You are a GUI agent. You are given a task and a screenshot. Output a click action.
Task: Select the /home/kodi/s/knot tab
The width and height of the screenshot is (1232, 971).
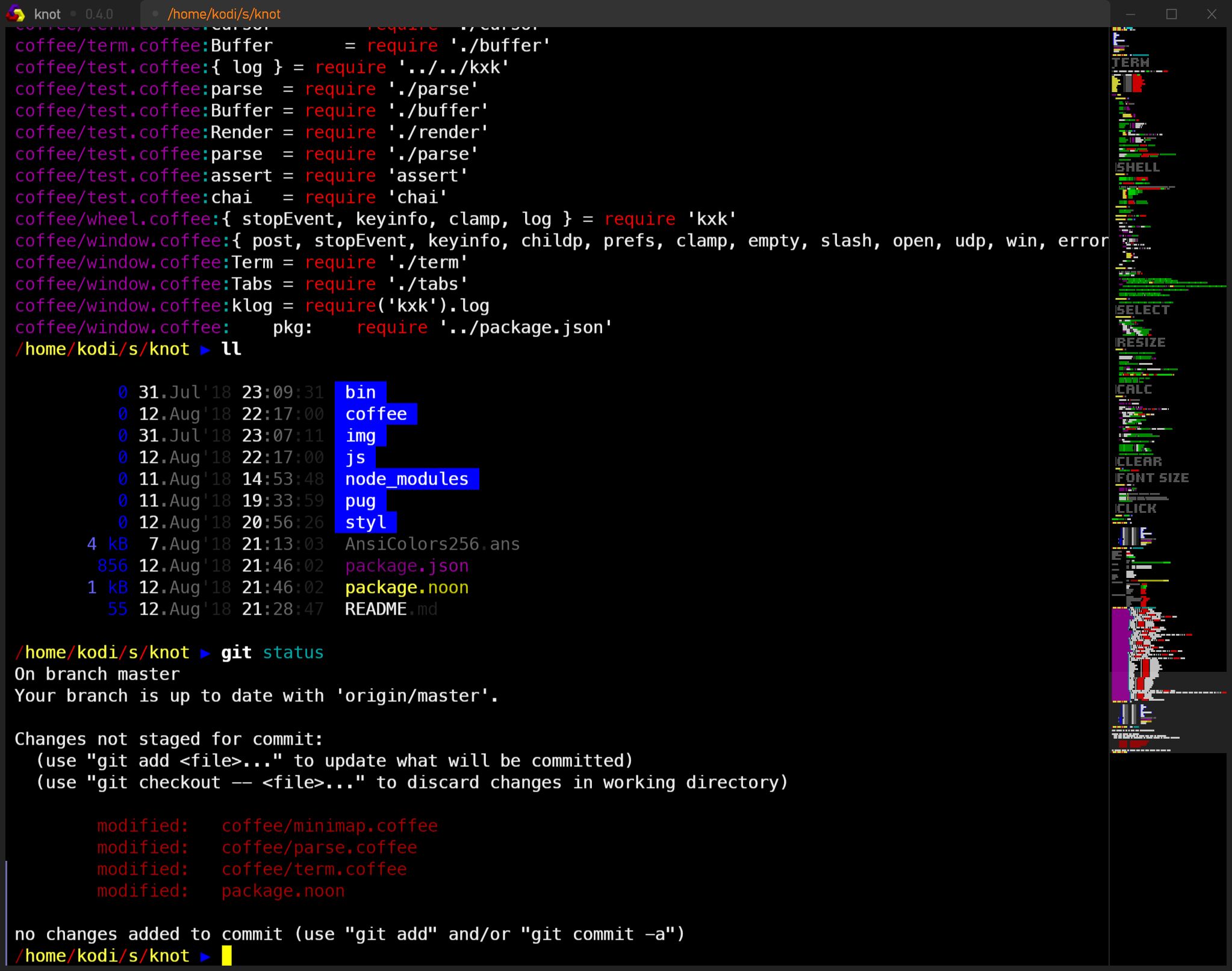pos(223,14)
